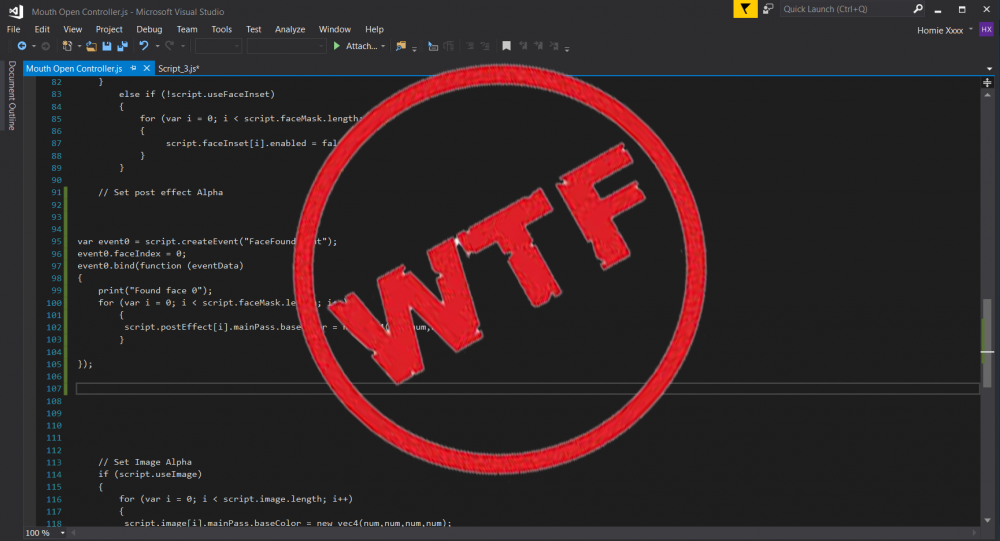Click the Undo icon in toolbar
Image resolution: width=1000 pixels, height=541 pixels.
pyautogui.click(x=144, y=46)
